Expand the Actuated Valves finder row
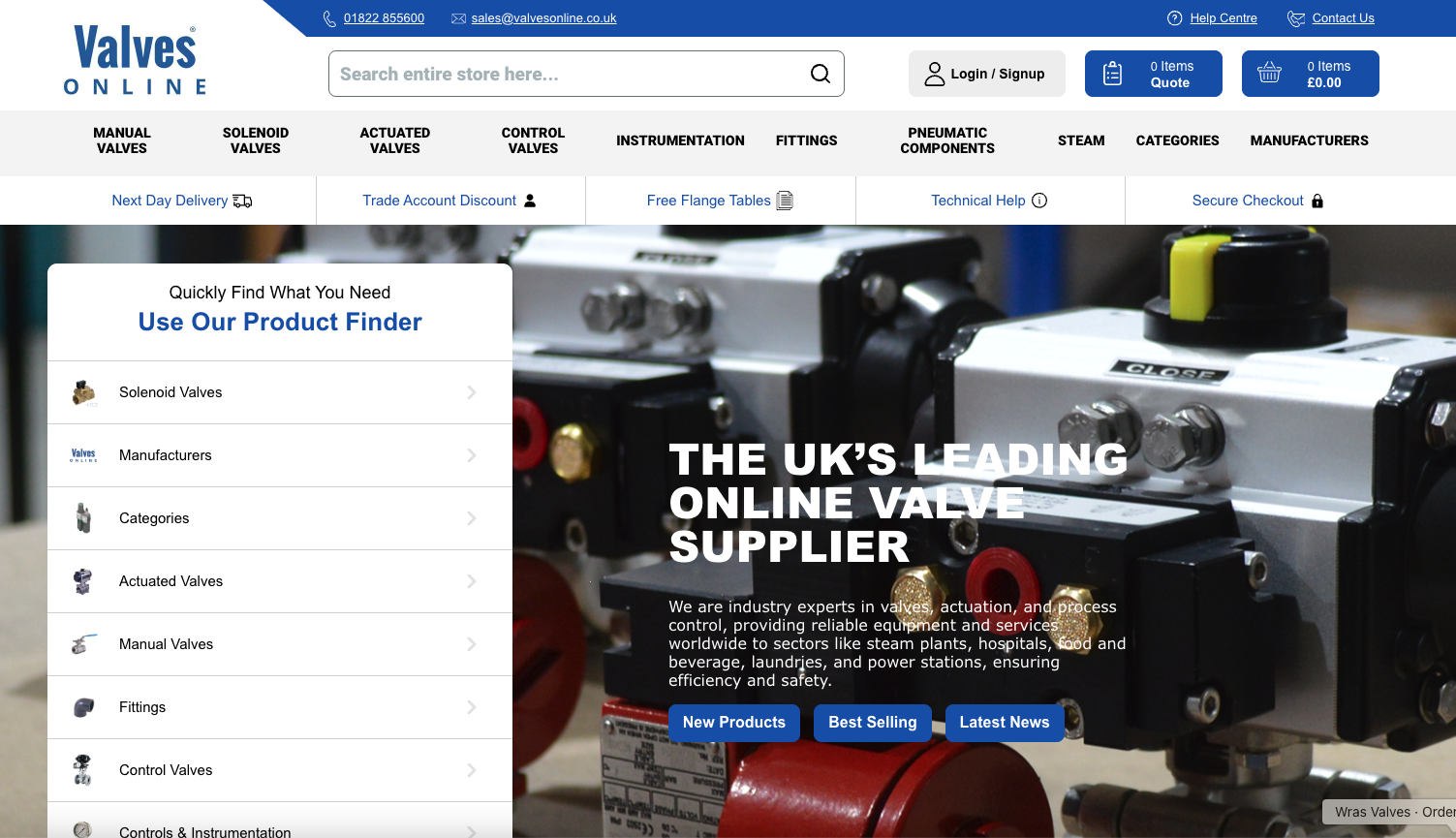 [472, 581]
